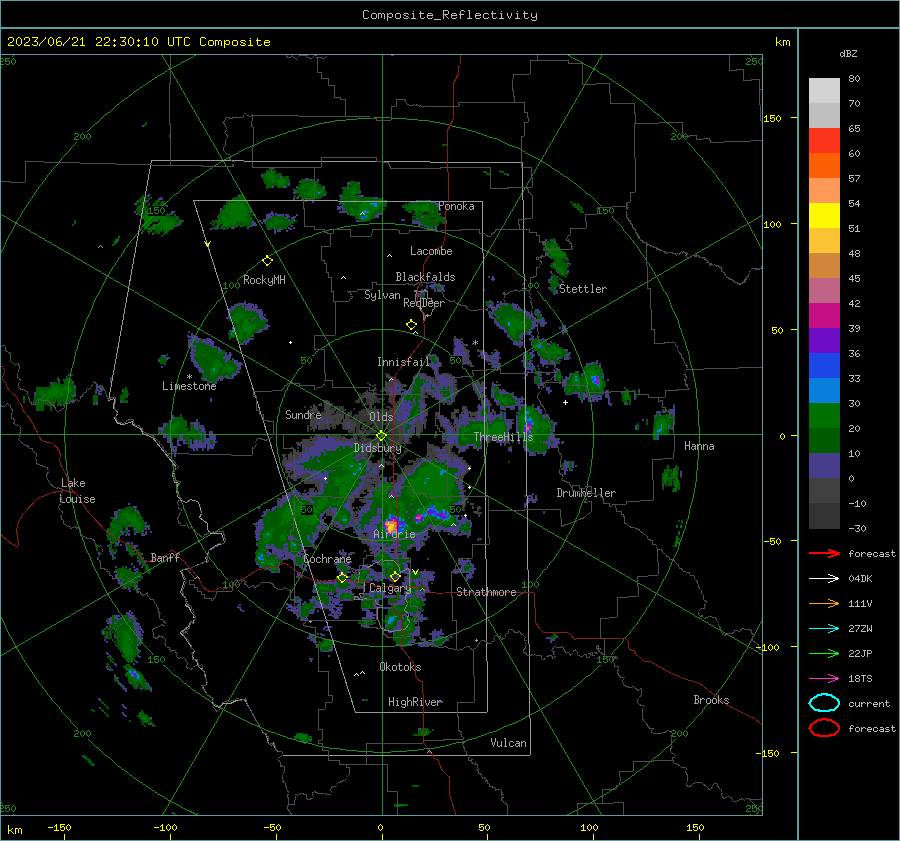This screenshot has width=900, height=841.
Task: Click the Drumheller city label
Action: [586, 493]
